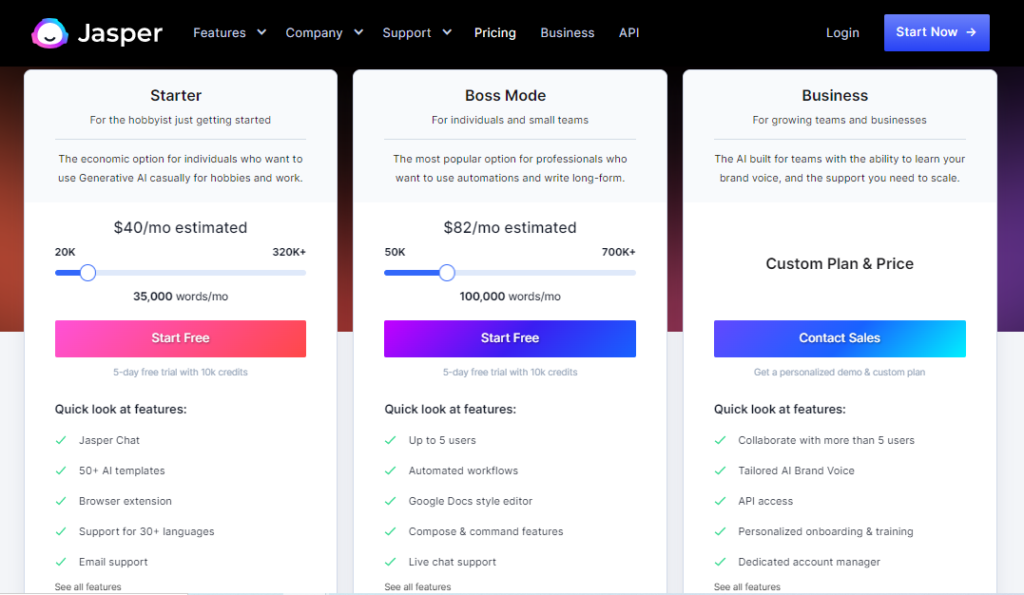Click the checkmark beside Email support
The image size is (1024, 595).
tap(61, 562)
